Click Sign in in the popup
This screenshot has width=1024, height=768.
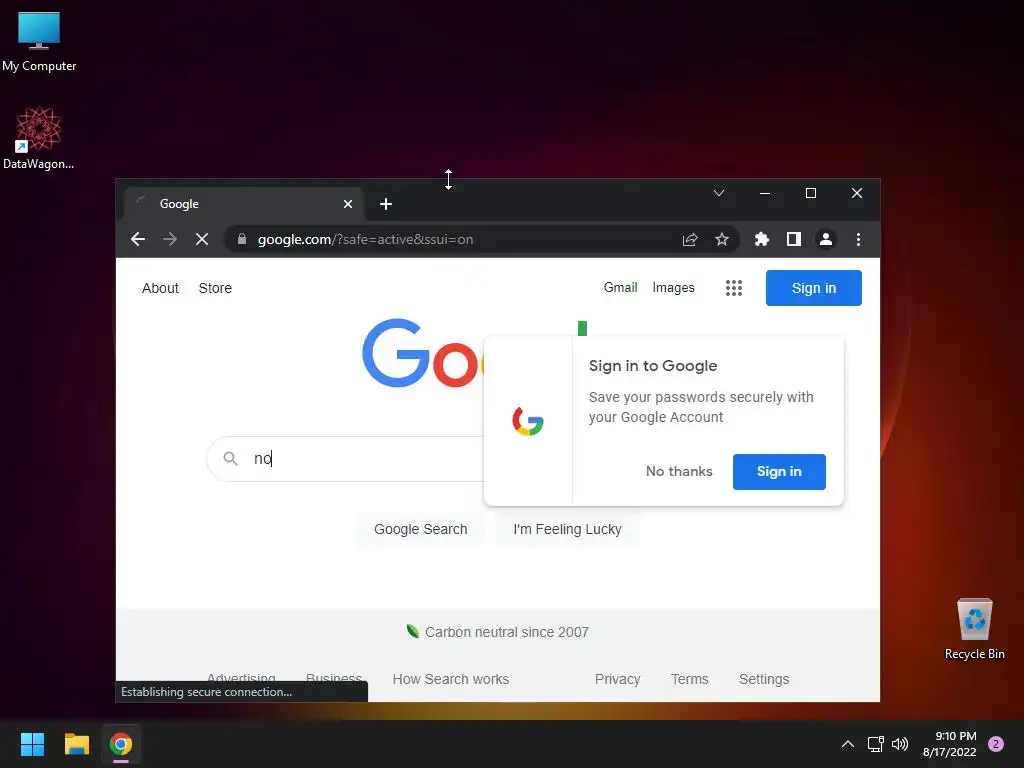coord(779,472)
